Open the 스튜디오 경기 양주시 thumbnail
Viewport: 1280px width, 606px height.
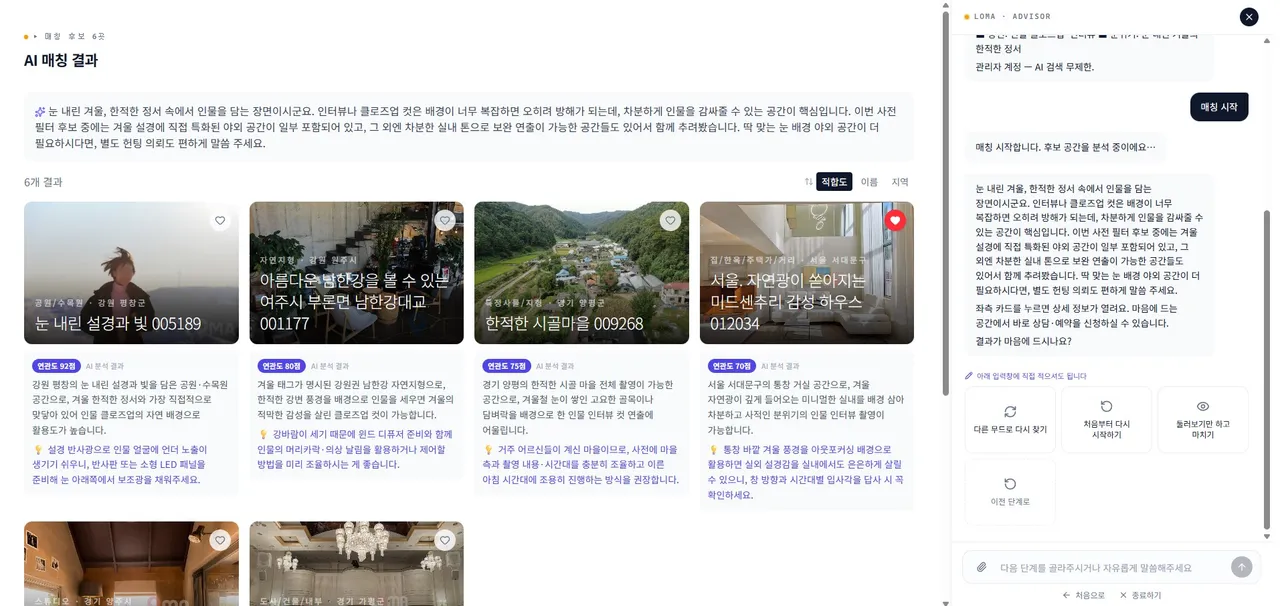tap(131, 563)
